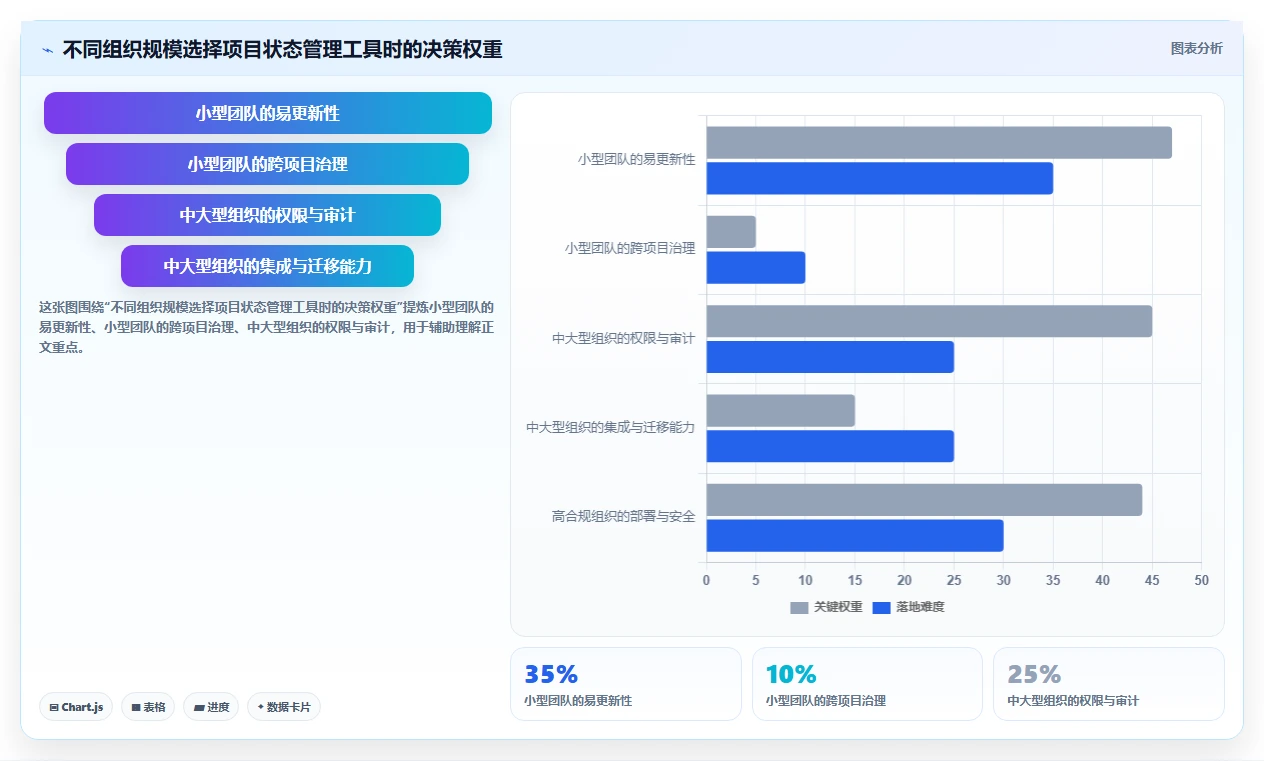
Task: Click the gray bar for 高合规组织的部署与安全
Action: pyautogui.click(x=924, y=500)
